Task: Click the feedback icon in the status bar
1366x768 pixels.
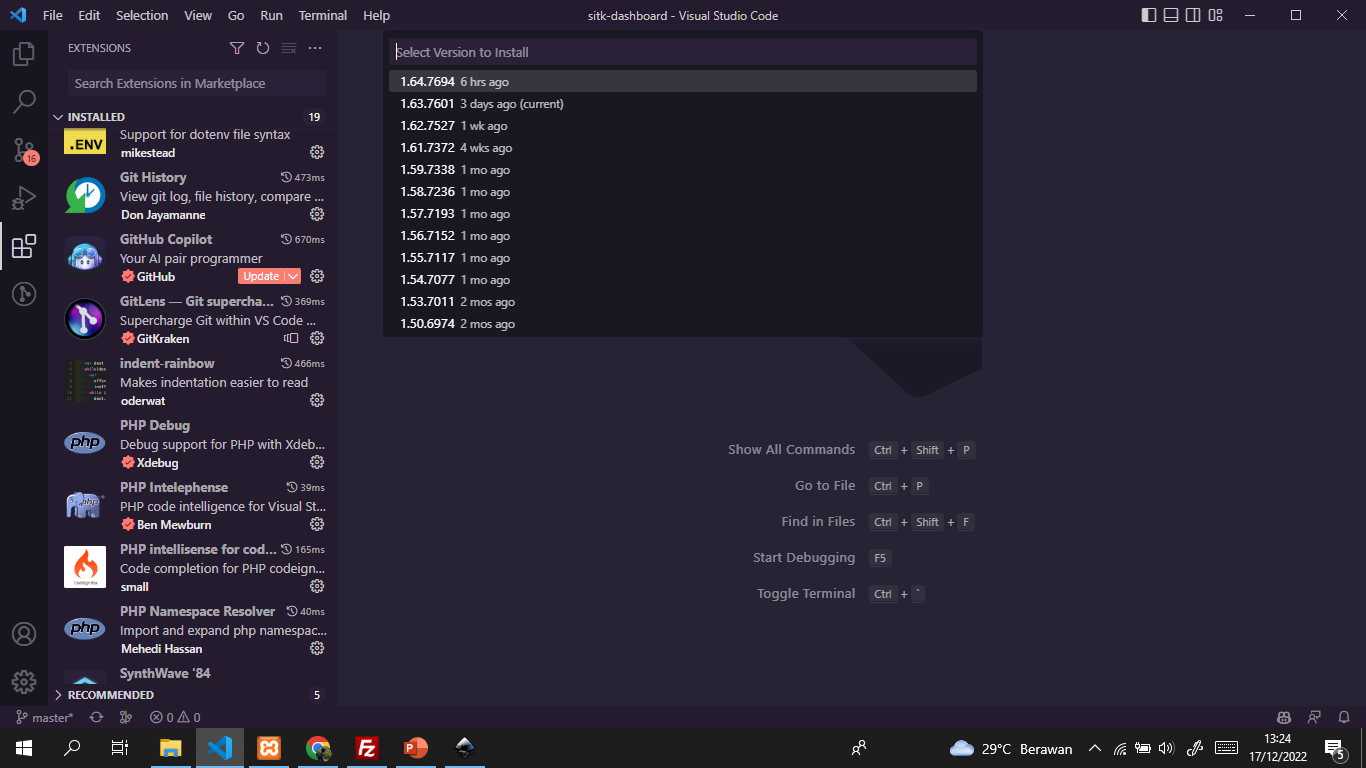Action: pos(1314,717)
